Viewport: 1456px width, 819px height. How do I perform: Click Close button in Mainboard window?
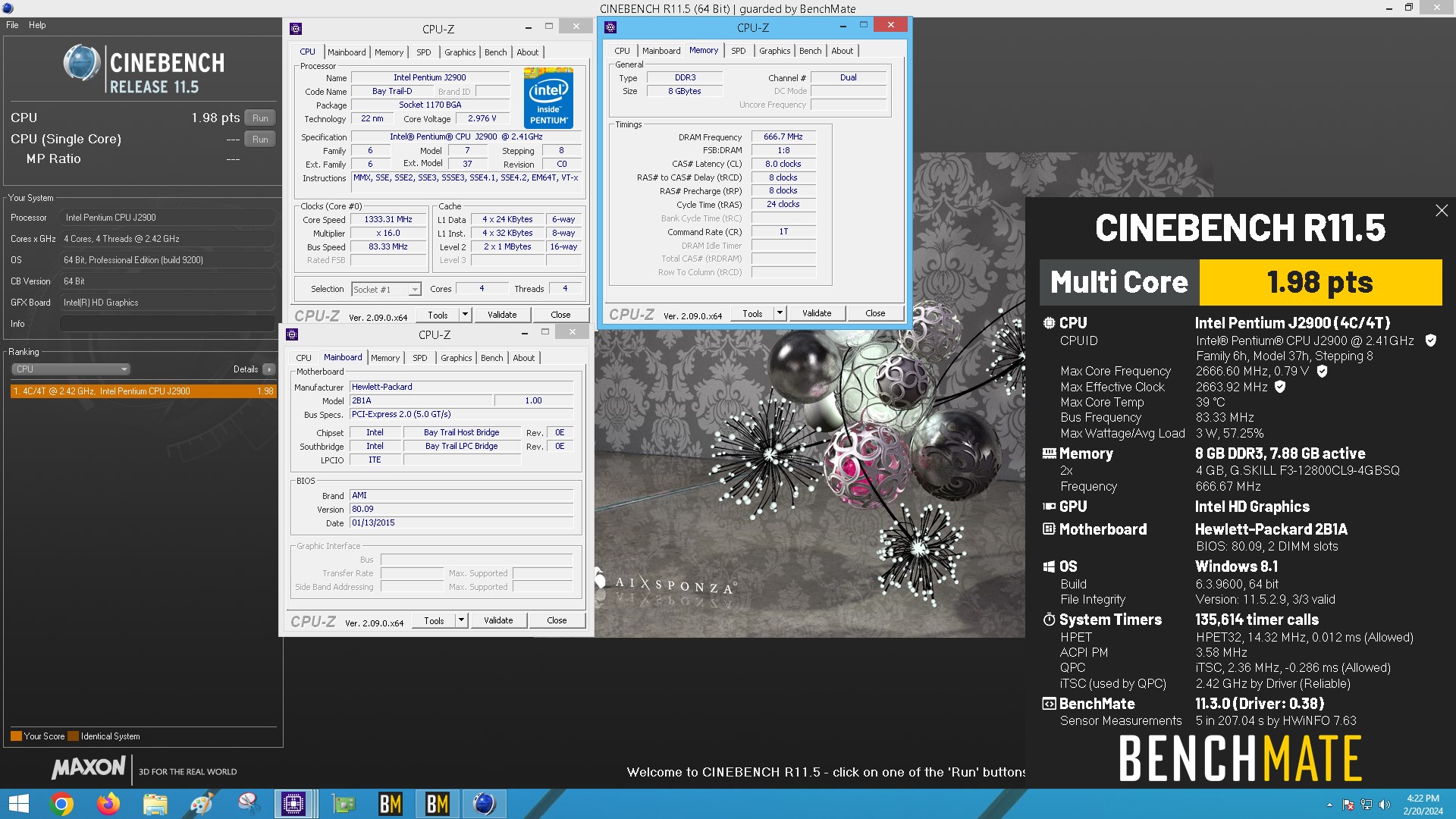(557, 620)
